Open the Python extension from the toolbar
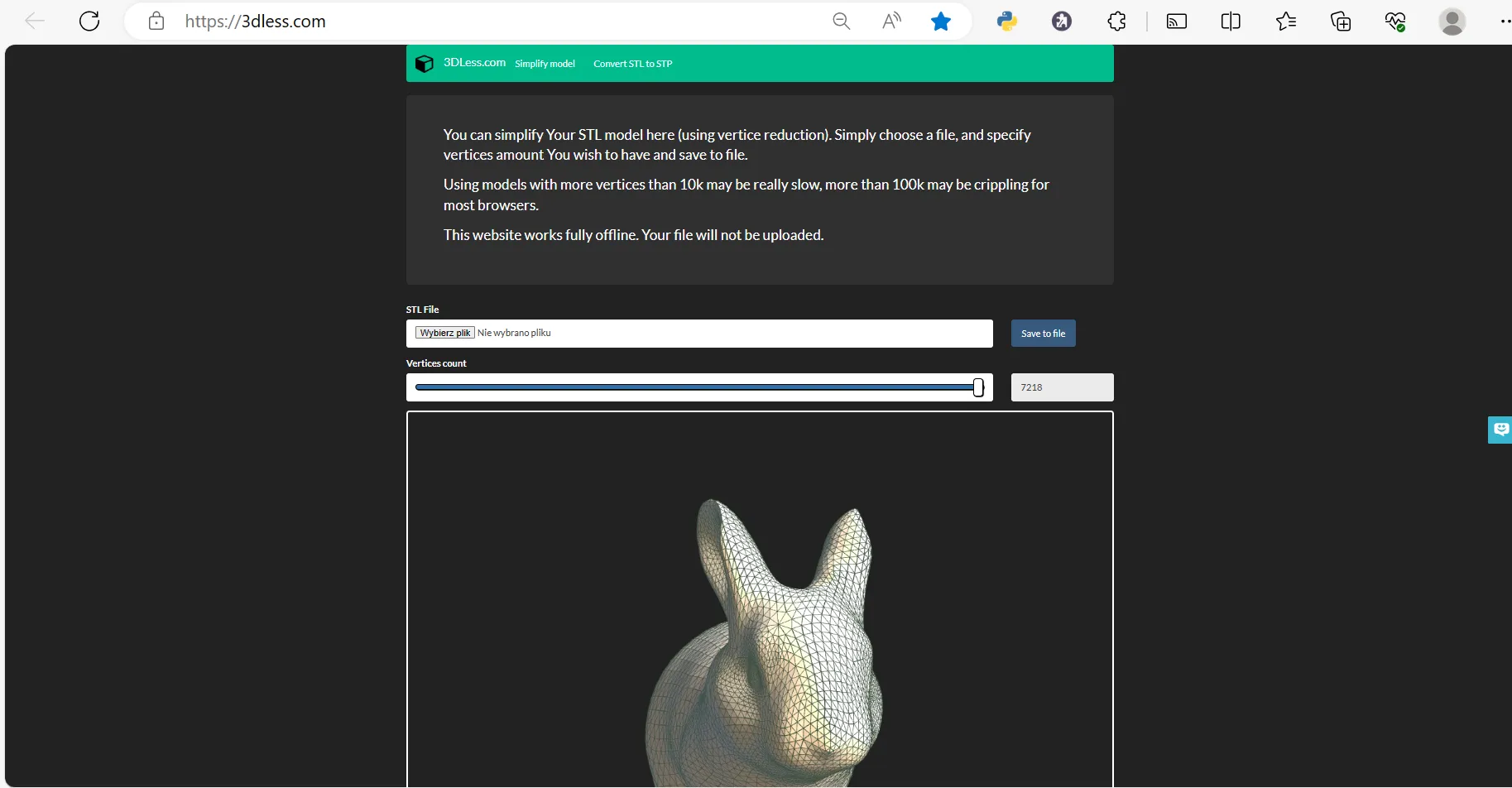The image size is (1512, 788). tap(1007, 21)
